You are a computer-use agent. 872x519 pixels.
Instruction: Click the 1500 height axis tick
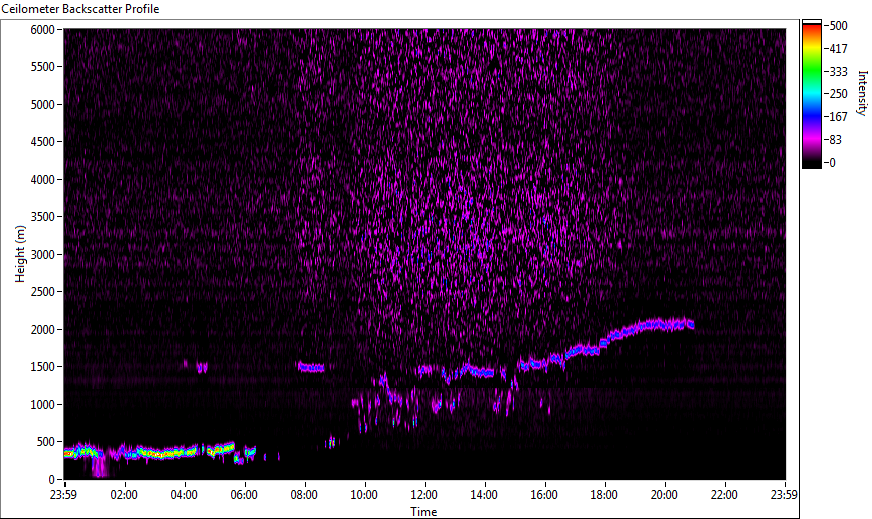click(43, 367)
